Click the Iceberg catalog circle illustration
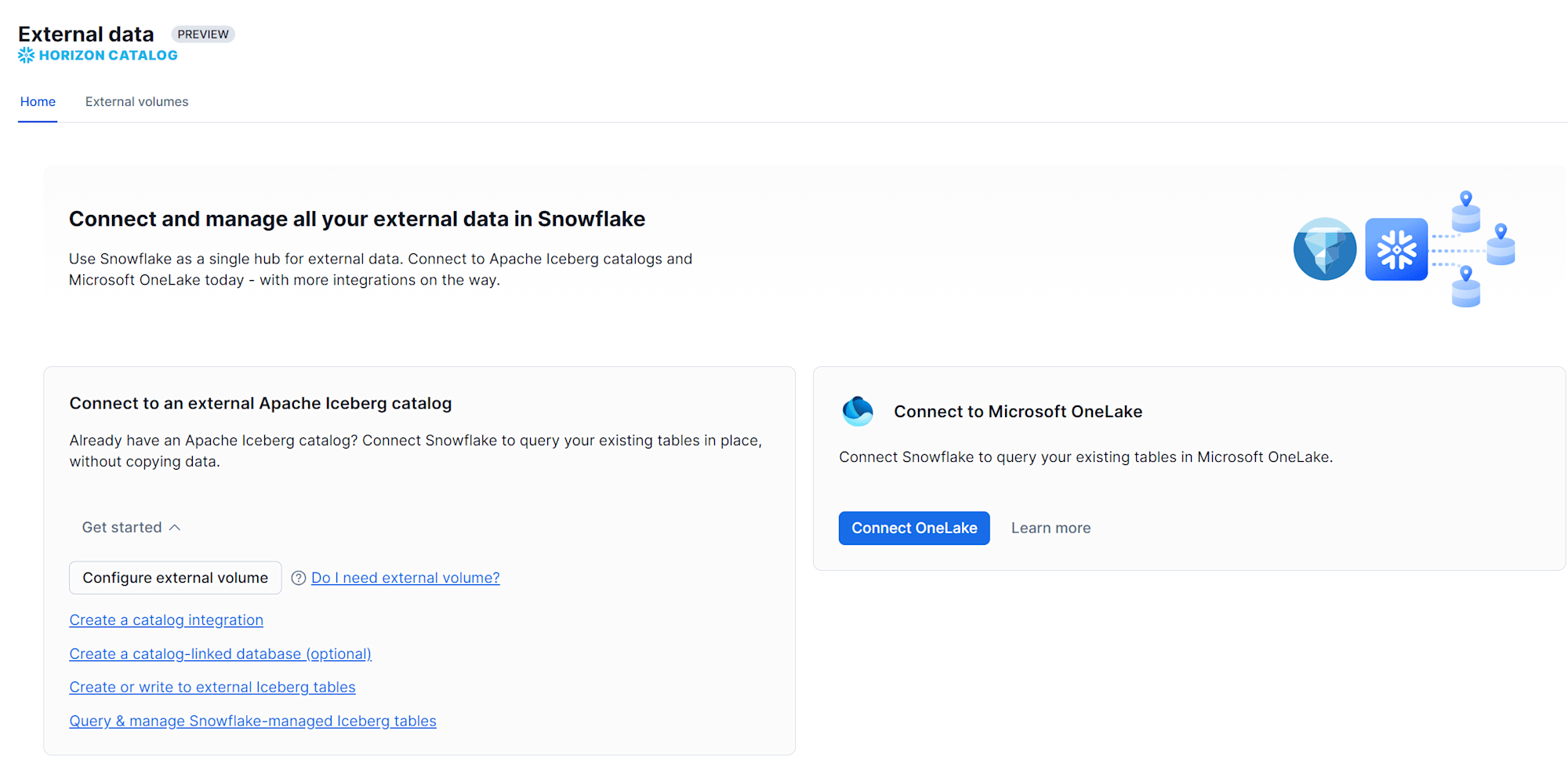 1325,249
